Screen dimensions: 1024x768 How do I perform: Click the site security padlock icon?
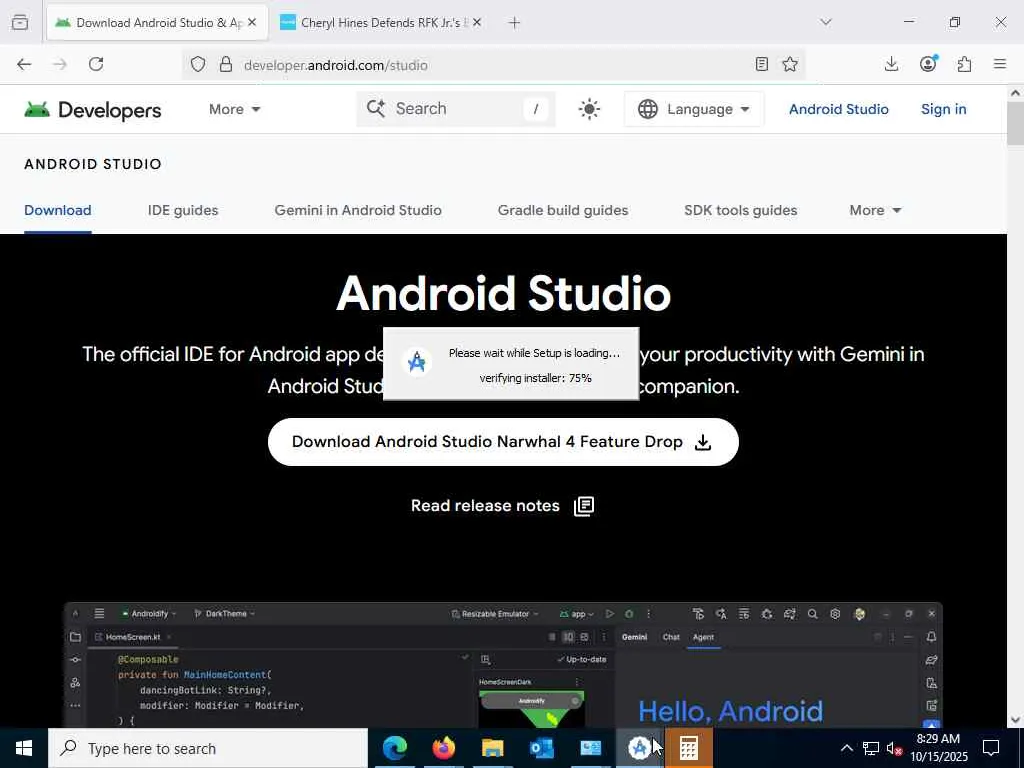pos(226,64)
